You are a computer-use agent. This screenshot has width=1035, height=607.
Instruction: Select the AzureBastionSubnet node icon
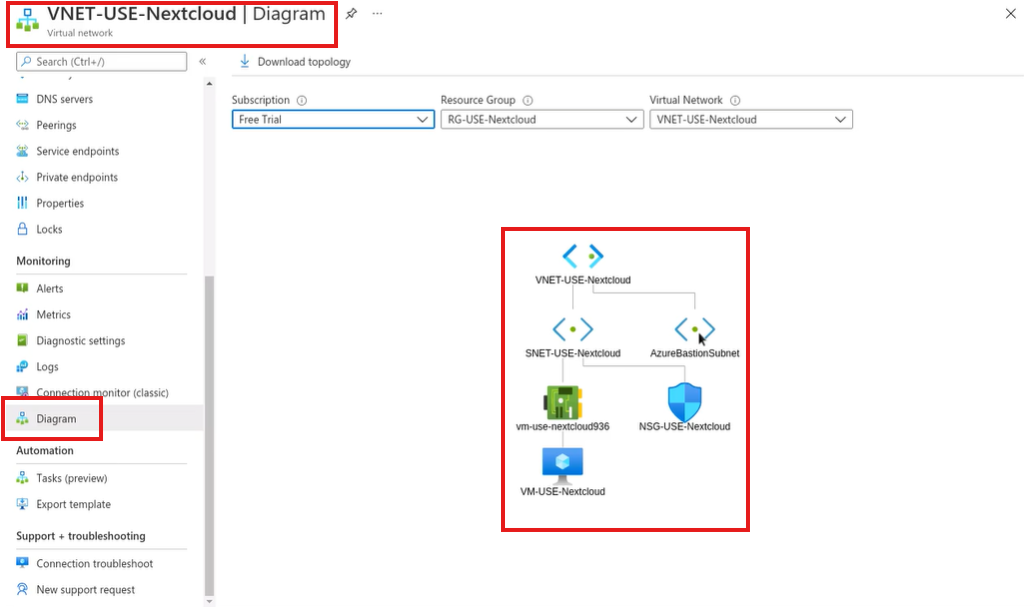click(694, 329)
